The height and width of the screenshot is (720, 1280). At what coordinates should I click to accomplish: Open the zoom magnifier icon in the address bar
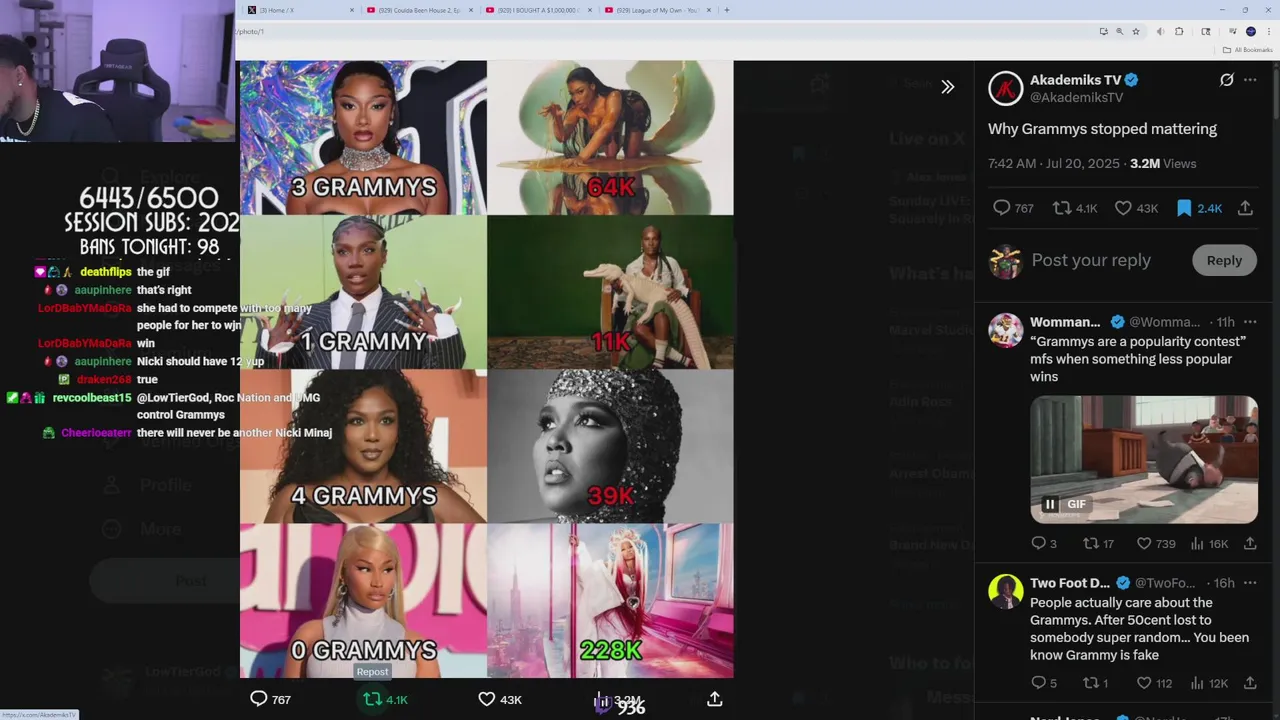[x=1120, y=31]
